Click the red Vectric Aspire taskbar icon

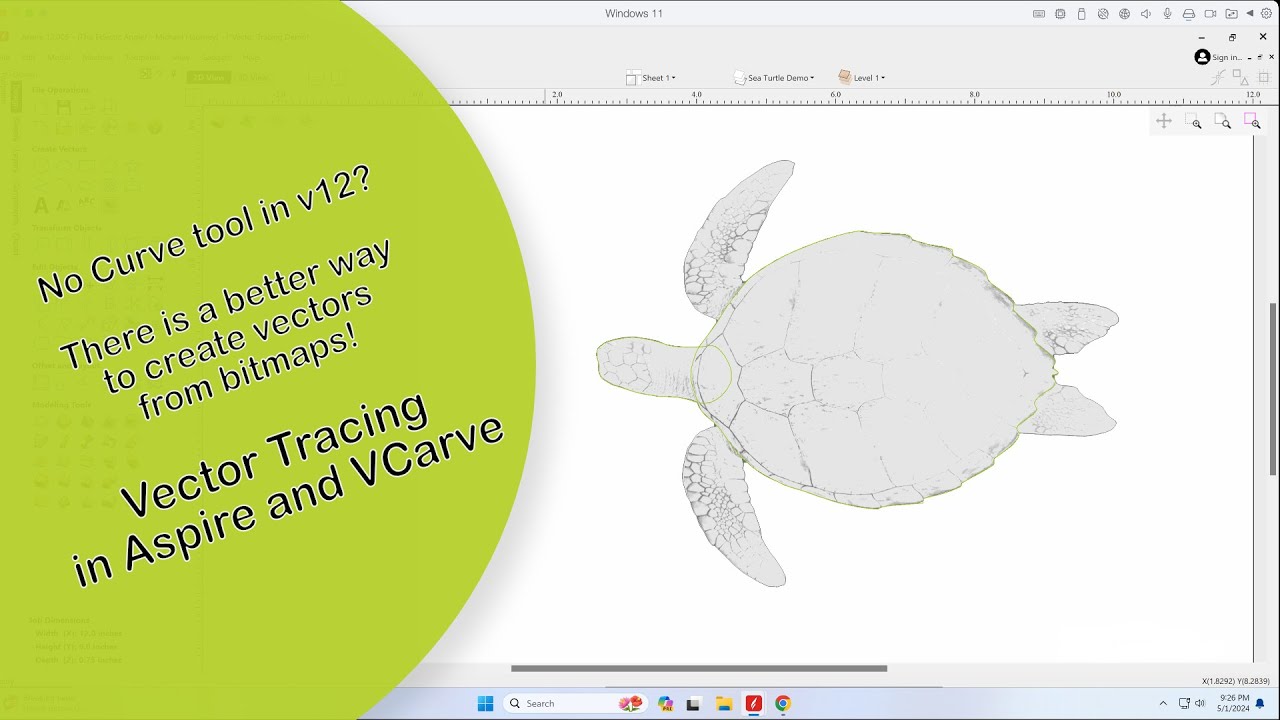coord(753,703)
